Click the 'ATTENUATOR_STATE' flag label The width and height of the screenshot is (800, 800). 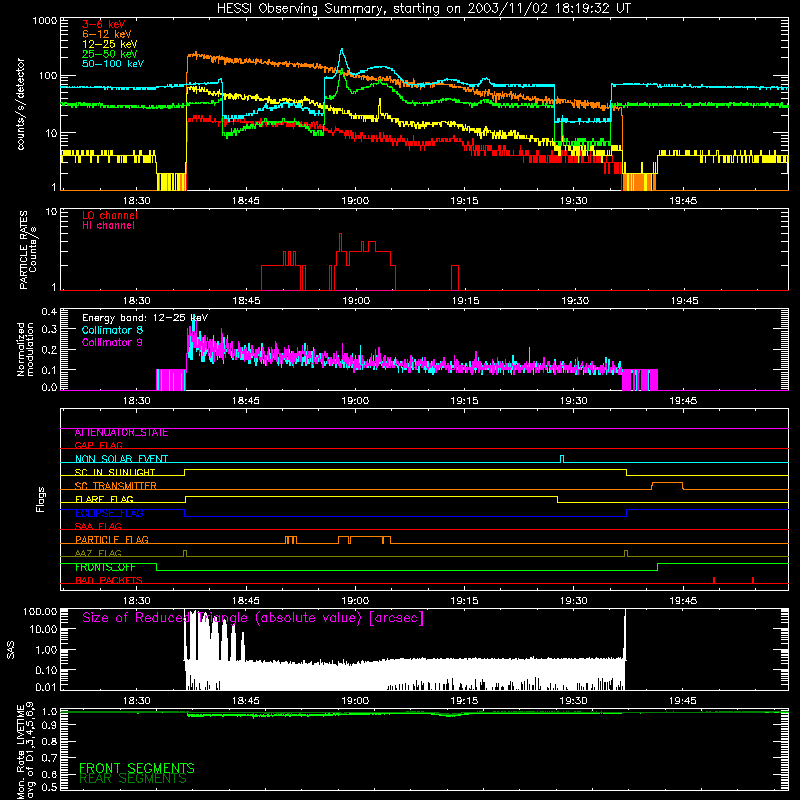(x=121, y=433)
